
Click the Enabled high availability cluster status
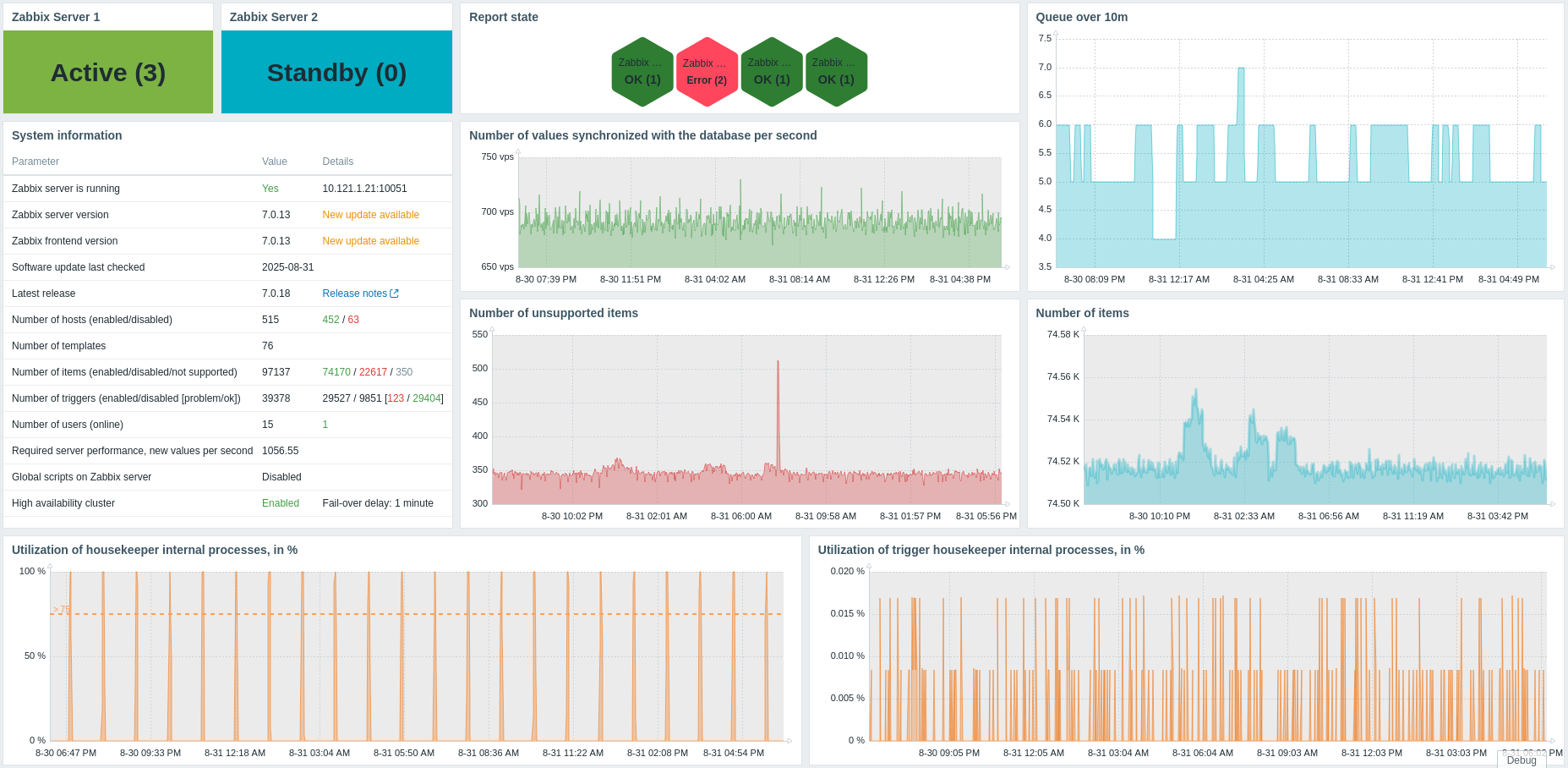[x=281, y=503]
